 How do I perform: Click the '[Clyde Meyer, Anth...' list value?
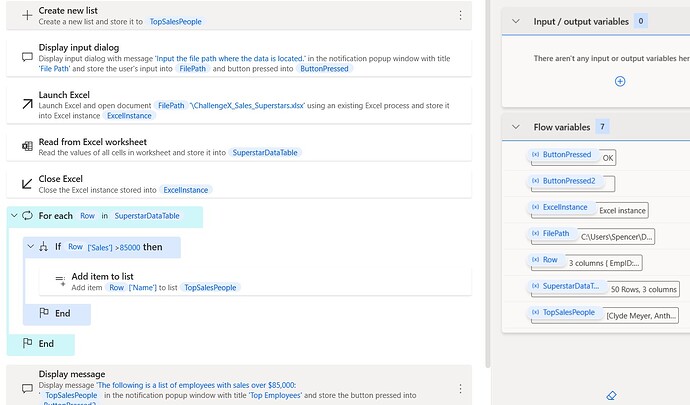click(x=641, y=316)
